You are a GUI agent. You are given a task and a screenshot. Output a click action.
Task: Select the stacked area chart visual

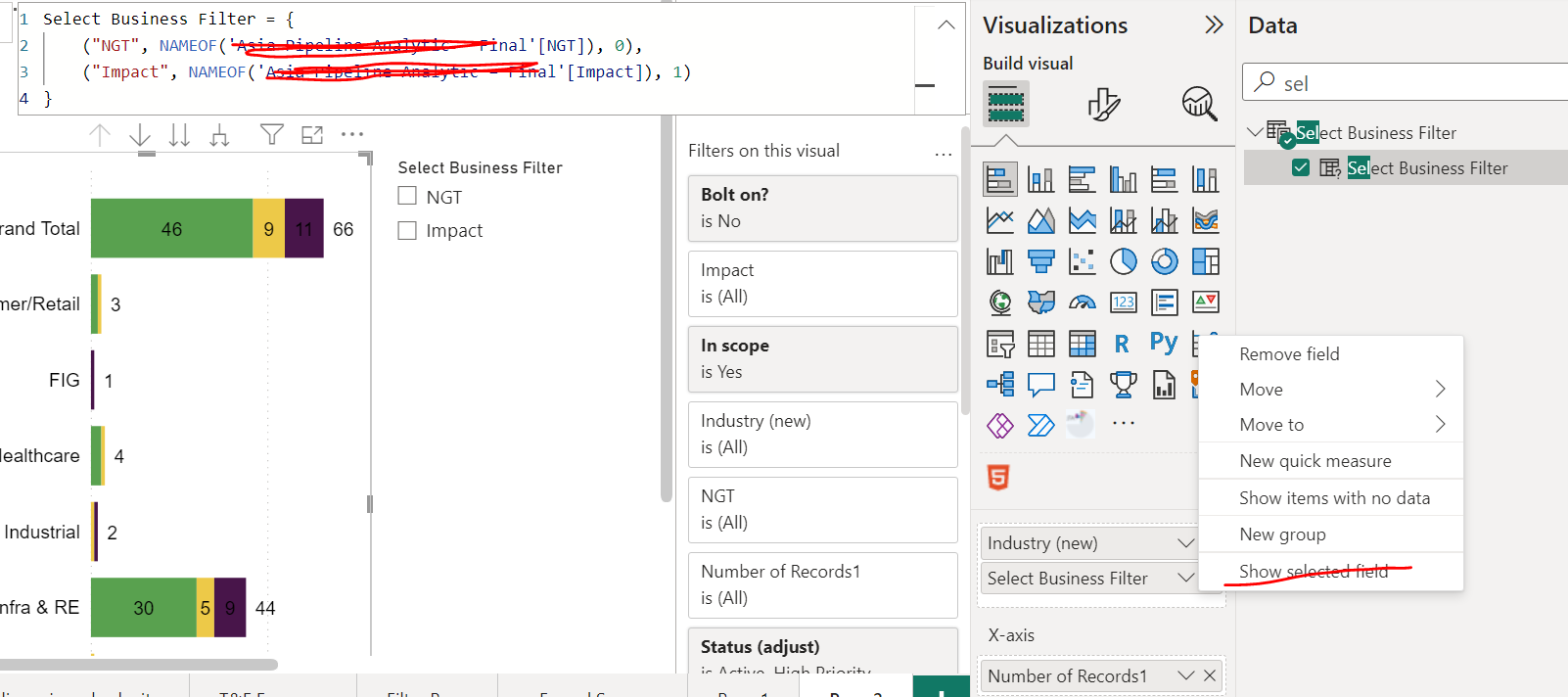pos(1083,221)
